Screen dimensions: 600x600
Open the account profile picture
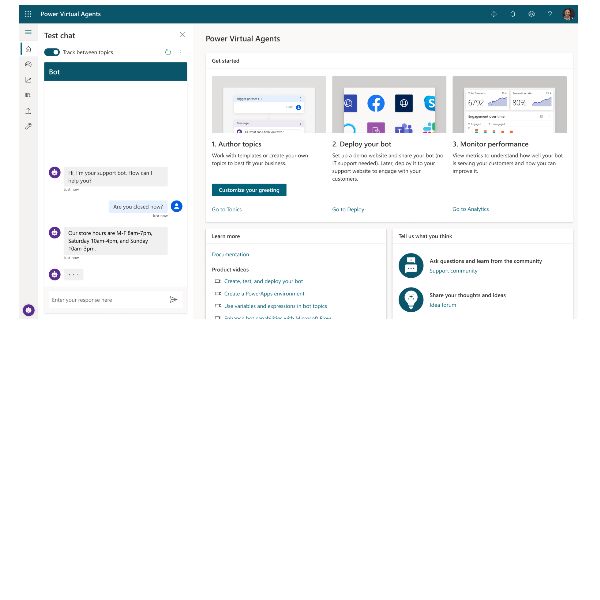pyautogui.click(x=568, y=14)
